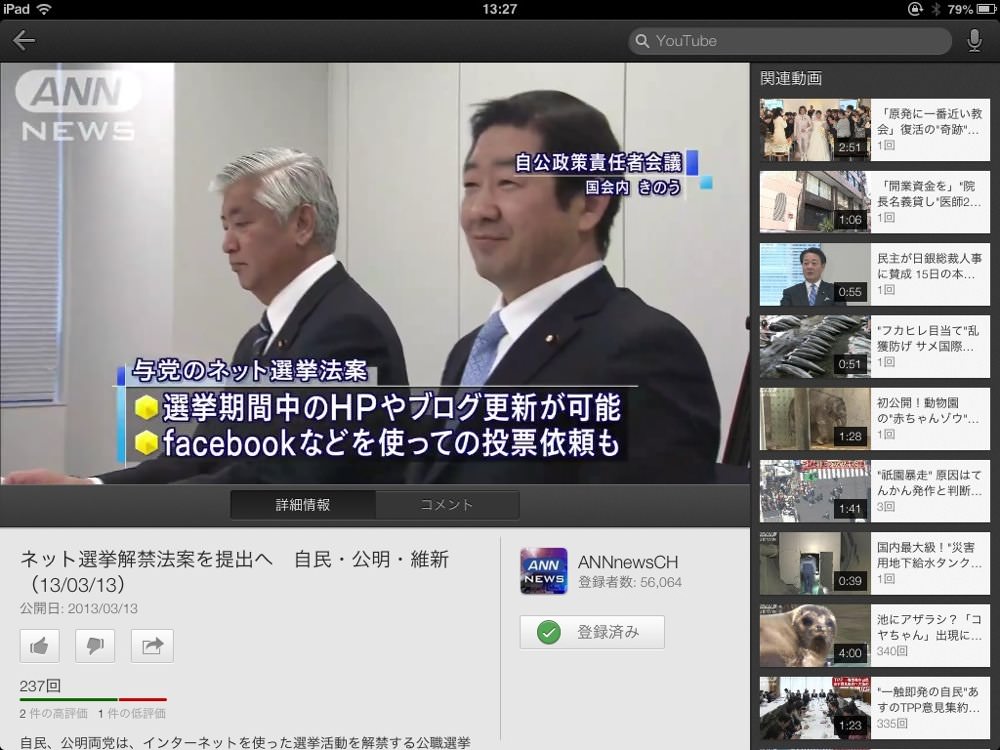The width and height of the screenshot is (1000, 750).
Task: Click the video description text
Action: pos(246,742)
